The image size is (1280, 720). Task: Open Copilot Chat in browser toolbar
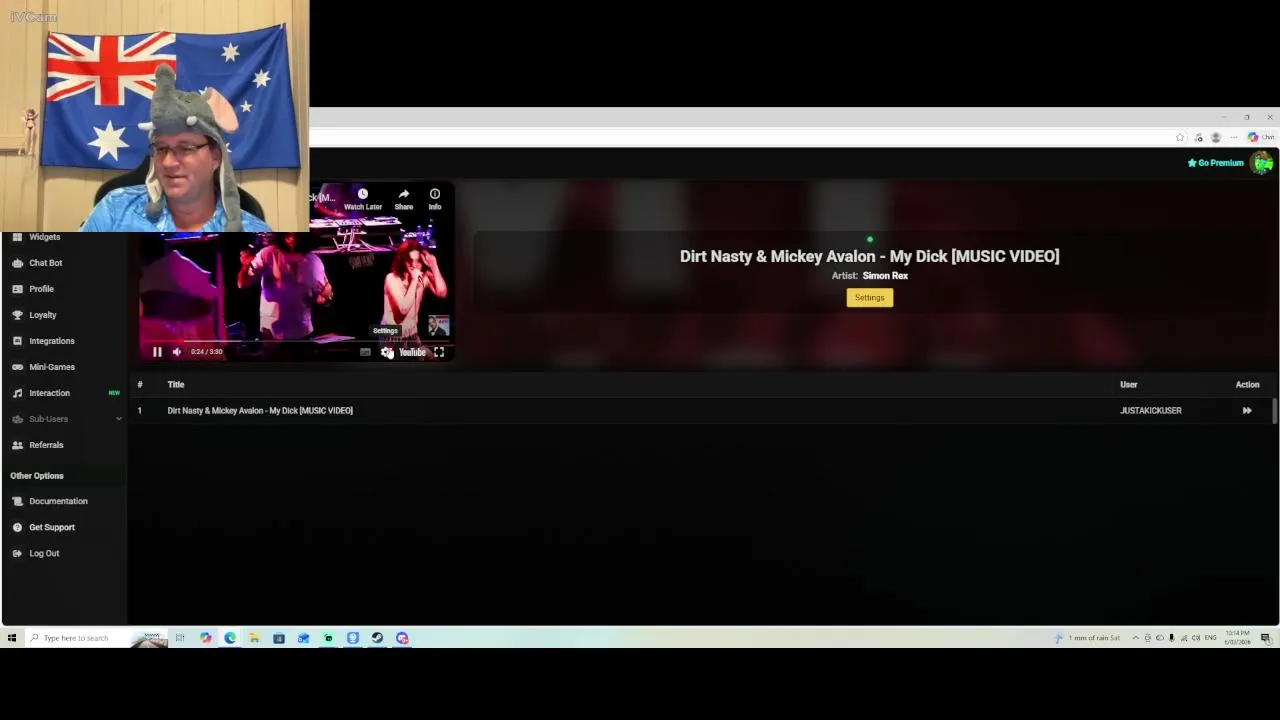pyautogui.click(x=1260, y=137)
